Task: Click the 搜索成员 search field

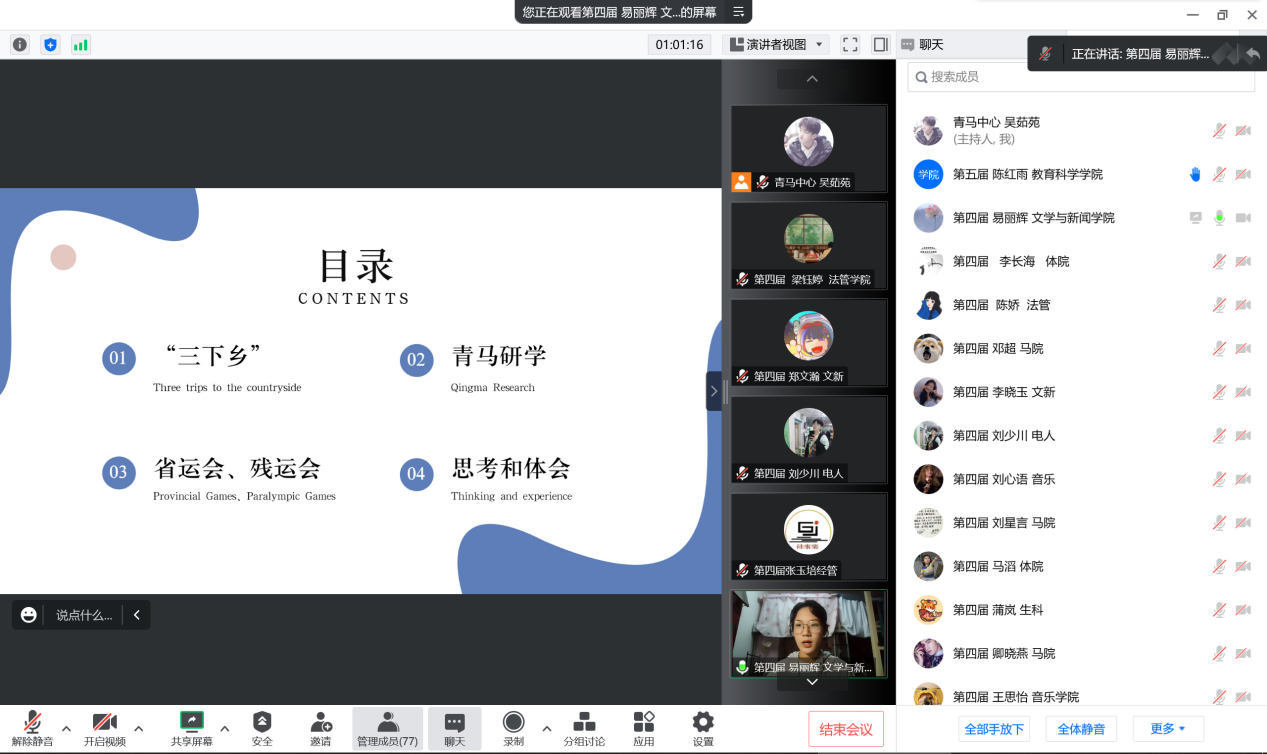Action: click(1080, 77)
